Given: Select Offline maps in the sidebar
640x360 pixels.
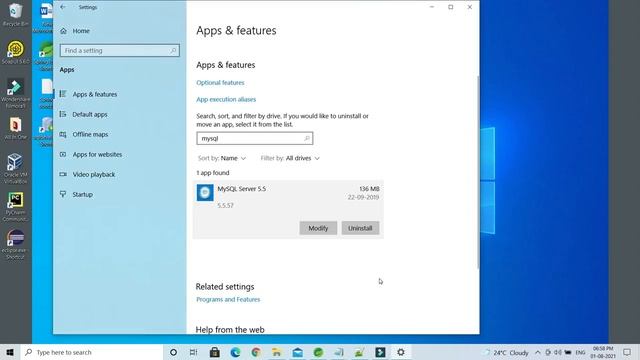Looking at the screenshot, I should click(x=90, y=134).
